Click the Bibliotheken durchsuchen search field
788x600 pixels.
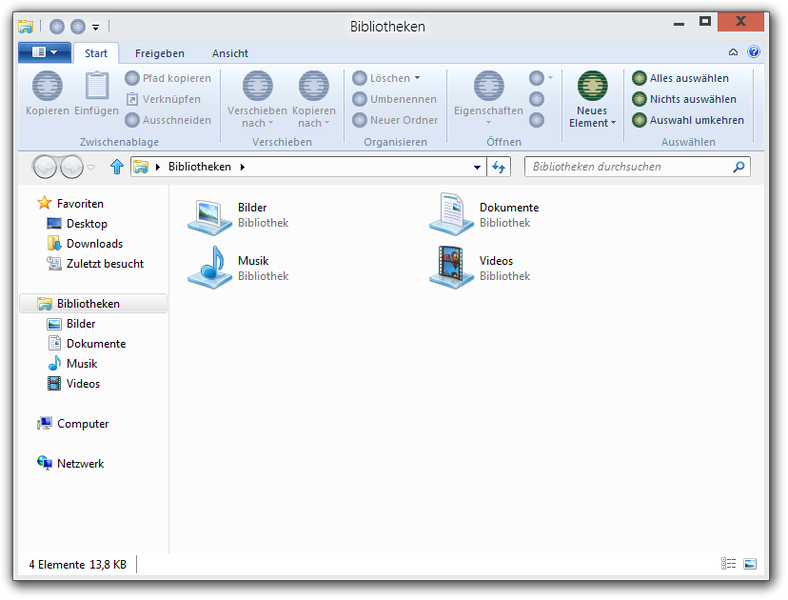point(630,167)
